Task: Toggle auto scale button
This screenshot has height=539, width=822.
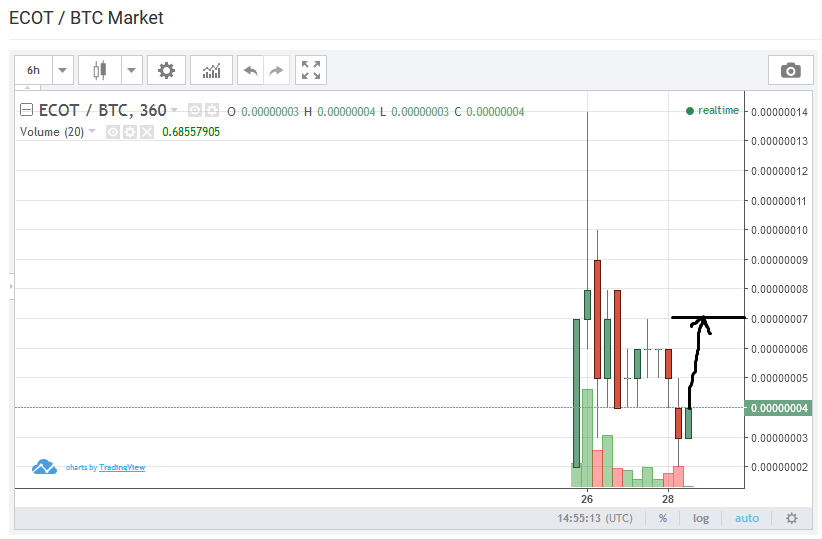Action: (x=747, y=519)
